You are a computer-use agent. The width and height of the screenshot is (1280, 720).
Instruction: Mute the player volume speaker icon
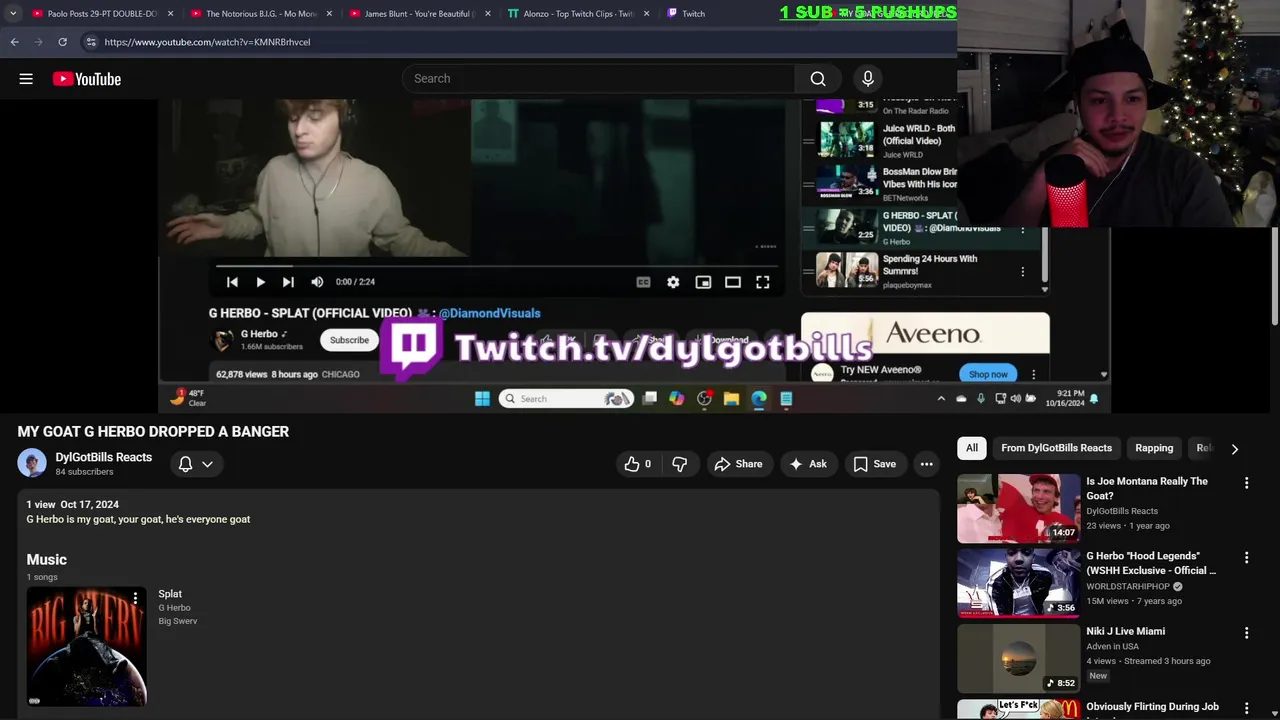point(317,282)
